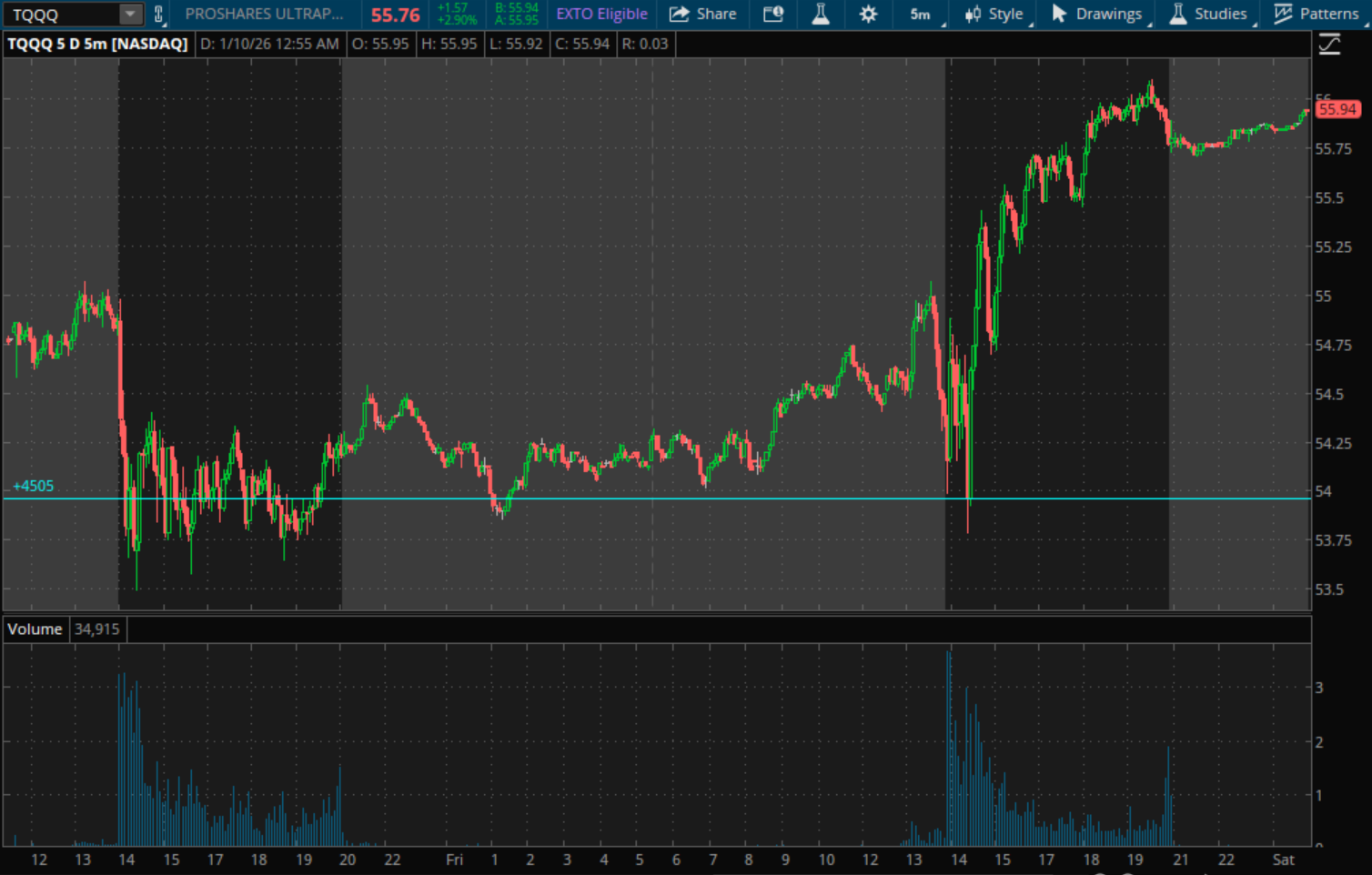Open the 5m timeframe selector
1372x875 pixels.
921,15
